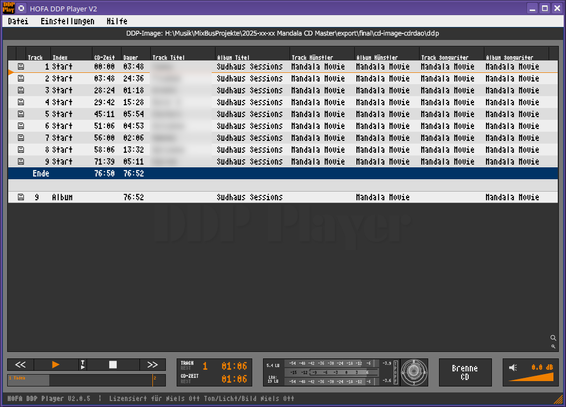
Task: Click the HOFA DDP Player title bar icon
Action: 8,8
